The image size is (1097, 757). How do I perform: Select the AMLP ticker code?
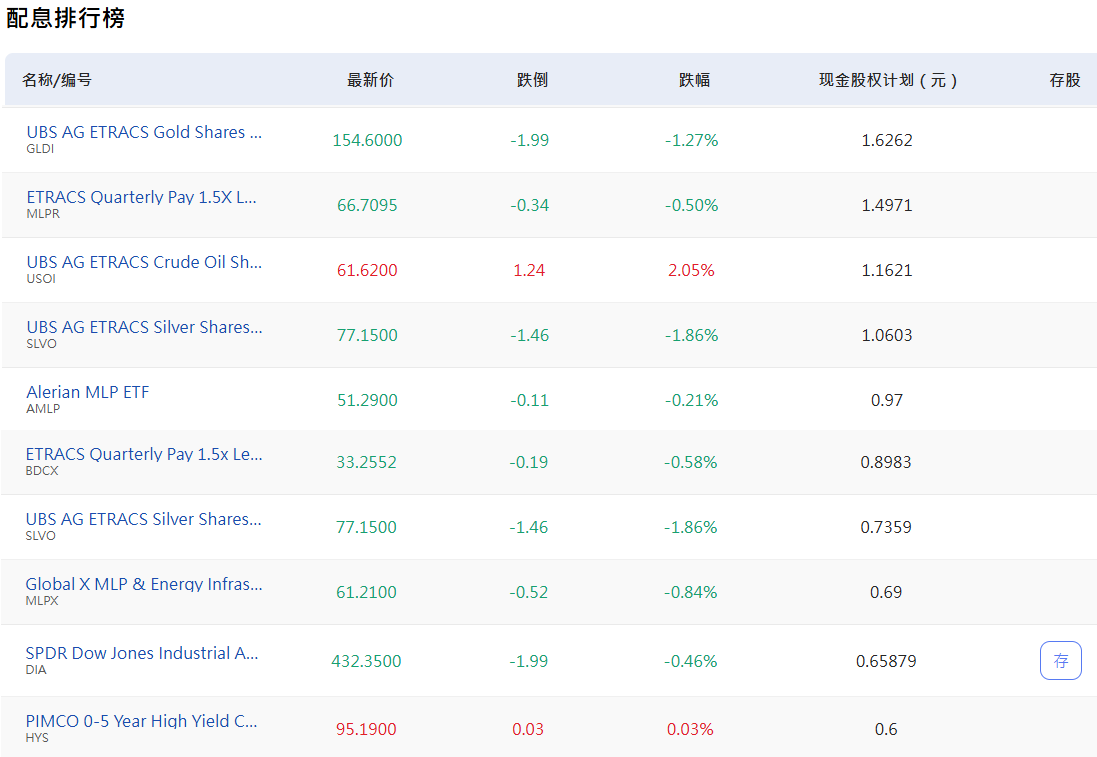[x=43, y=409]
